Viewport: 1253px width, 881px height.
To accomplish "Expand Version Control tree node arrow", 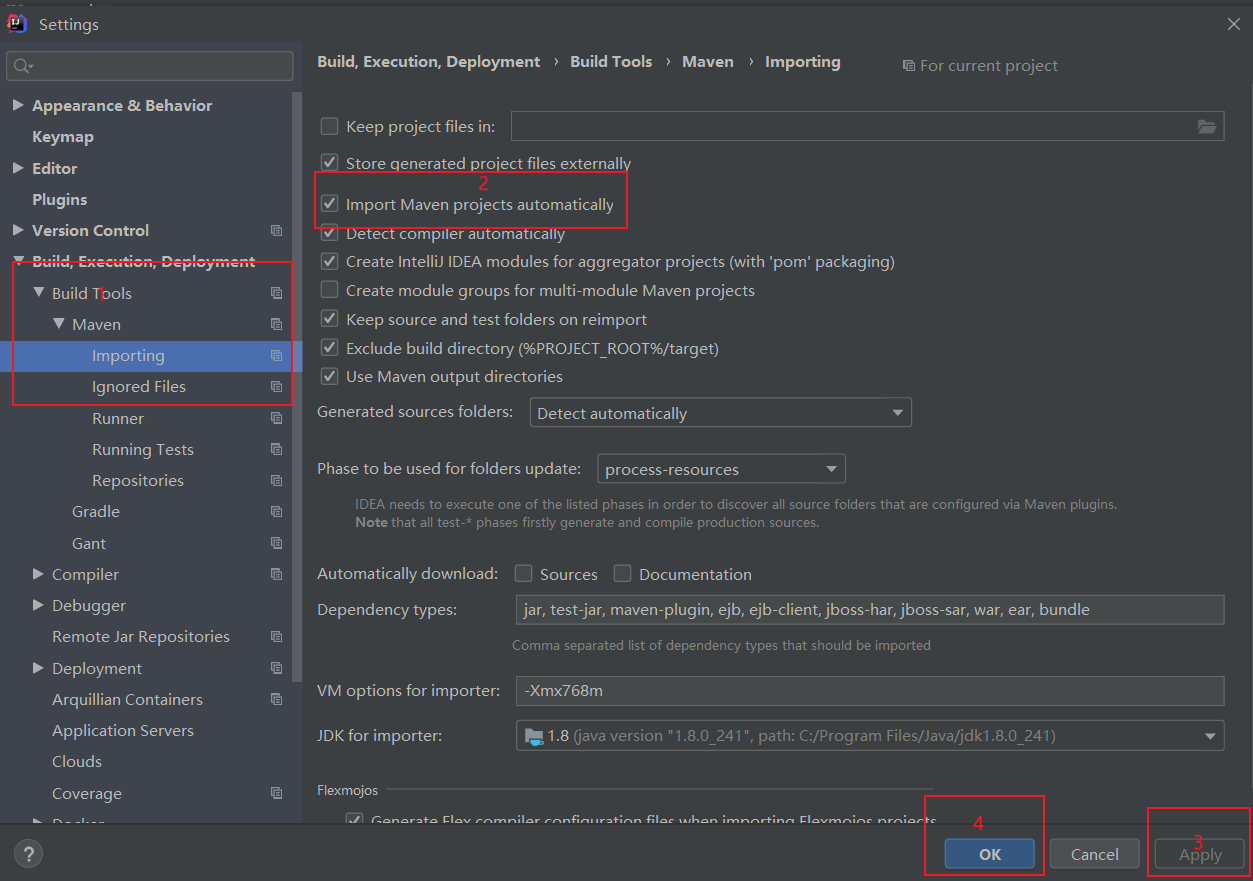I will [18, 230].
